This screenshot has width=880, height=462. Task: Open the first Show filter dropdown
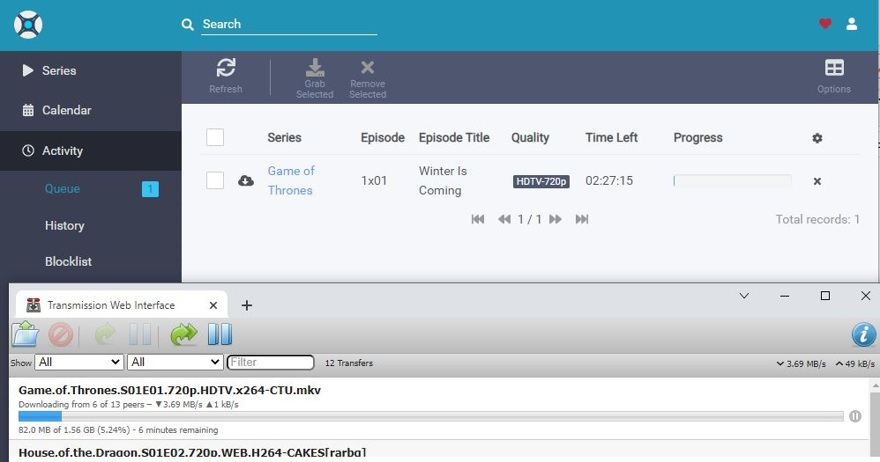click(x=79, y=362)
